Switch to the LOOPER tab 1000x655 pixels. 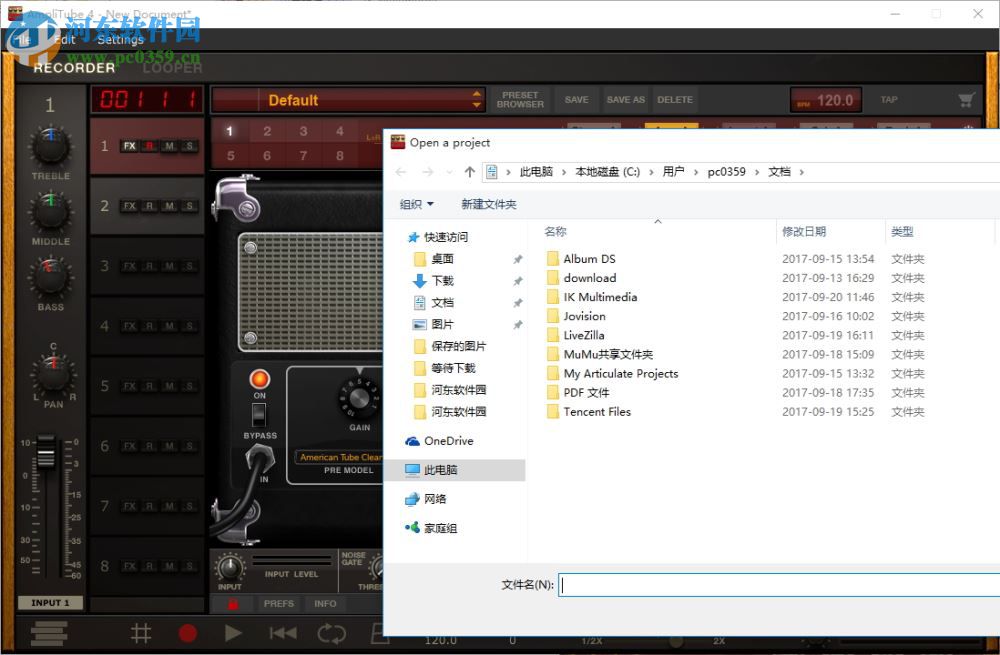[x=172, y=69]
